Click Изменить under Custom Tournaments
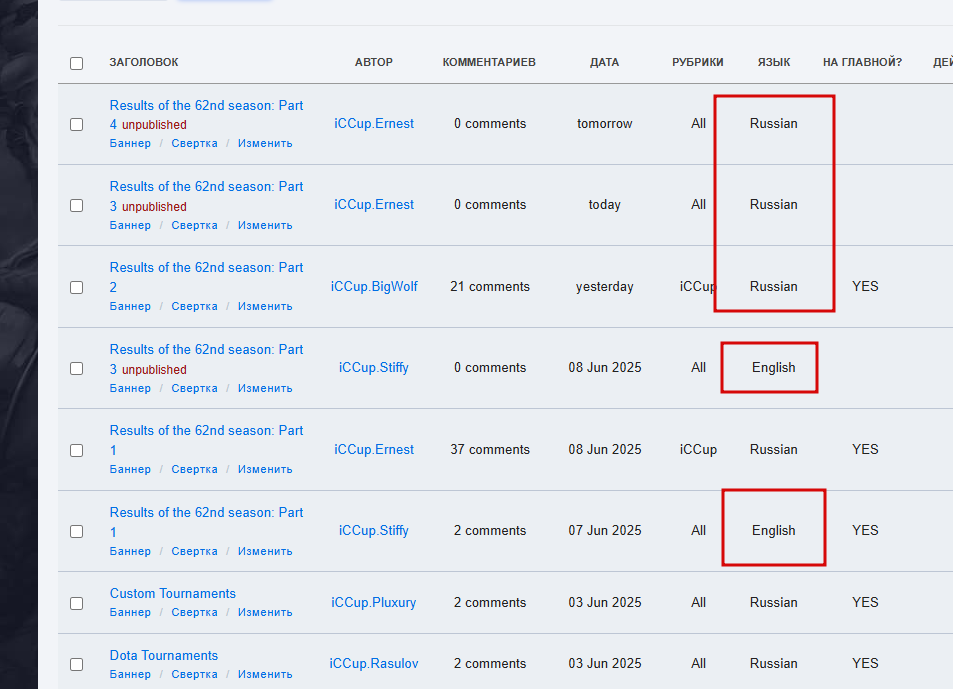This screenshot has width=953, height=689. point(265,612)
